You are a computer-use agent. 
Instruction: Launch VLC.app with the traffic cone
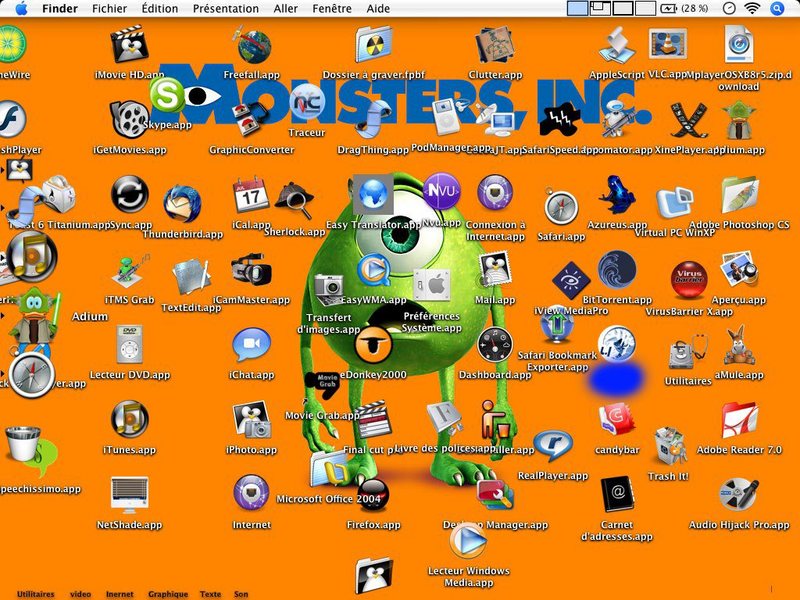point(668,43)
